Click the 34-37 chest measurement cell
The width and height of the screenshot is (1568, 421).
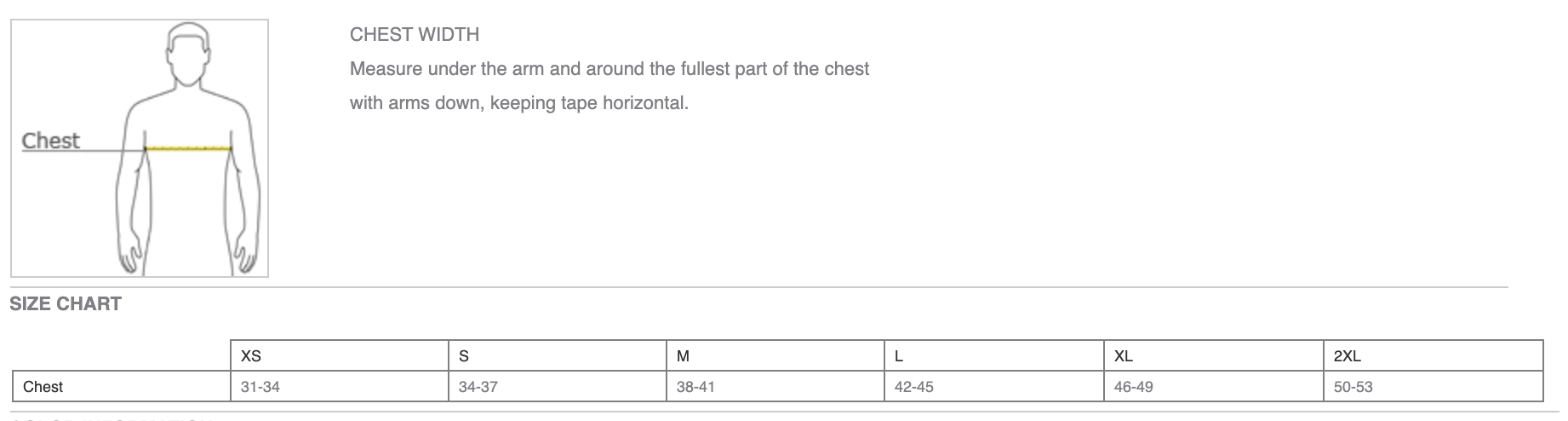pos(558,387)
